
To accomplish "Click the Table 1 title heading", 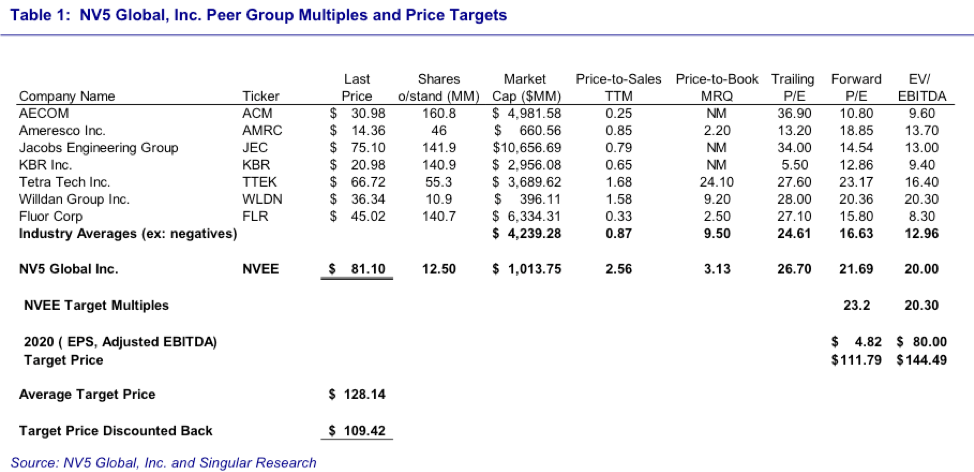I will [259, 15].
